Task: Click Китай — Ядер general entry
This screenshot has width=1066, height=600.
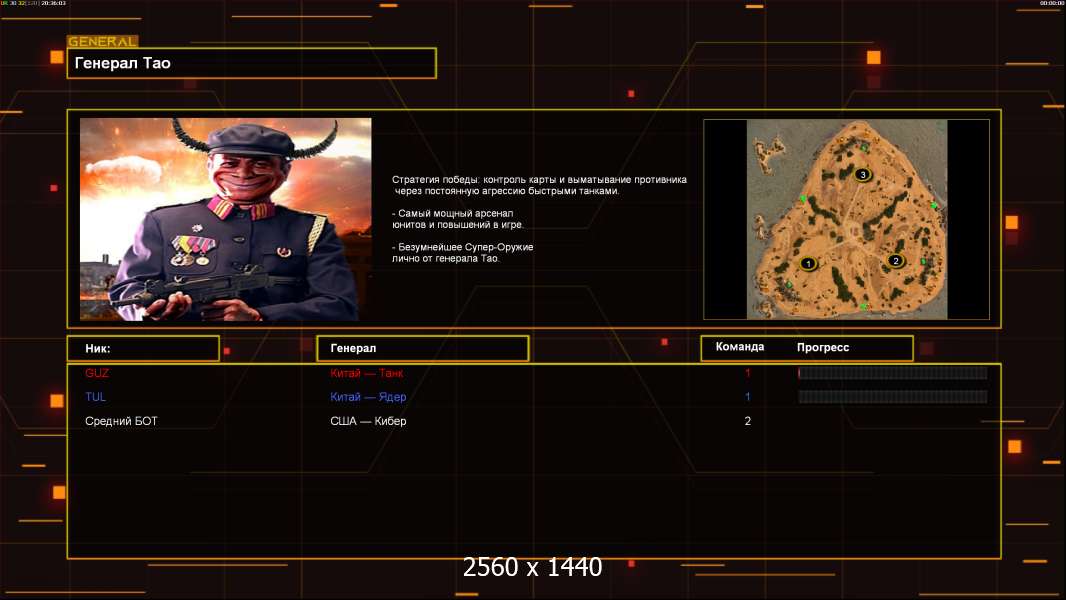Action: click(x=368, y=397)
